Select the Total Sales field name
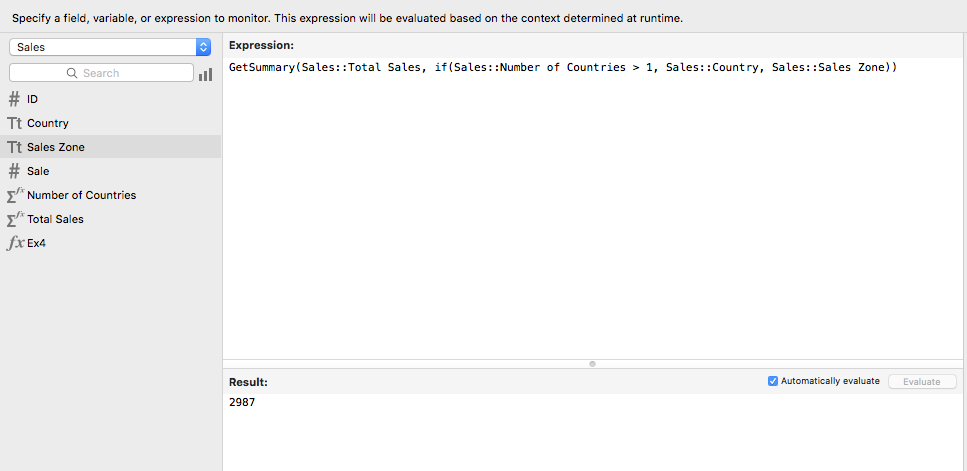 coord(55,219)
